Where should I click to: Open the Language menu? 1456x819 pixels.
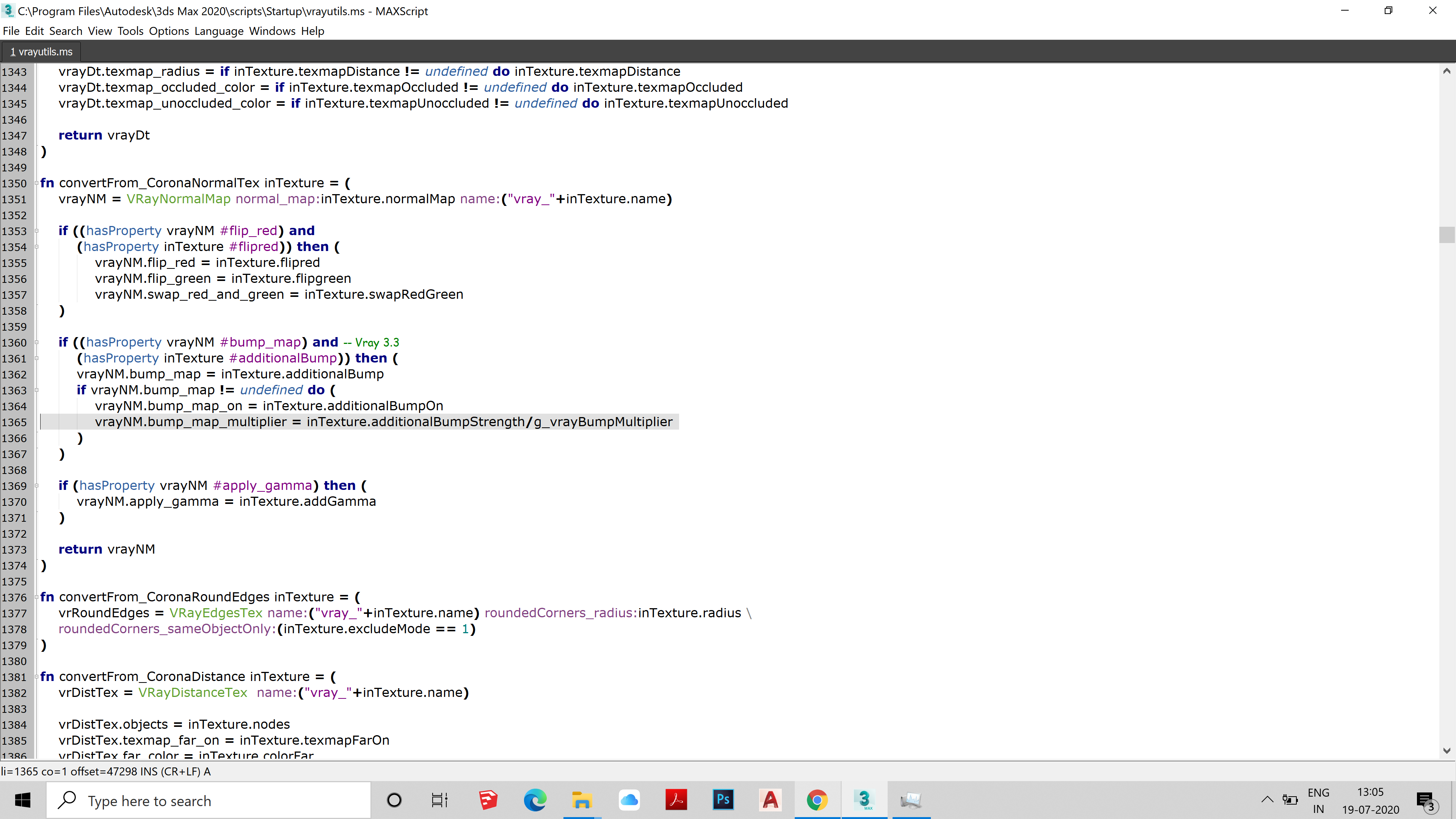pyautogui.click(x=218, y=31)
